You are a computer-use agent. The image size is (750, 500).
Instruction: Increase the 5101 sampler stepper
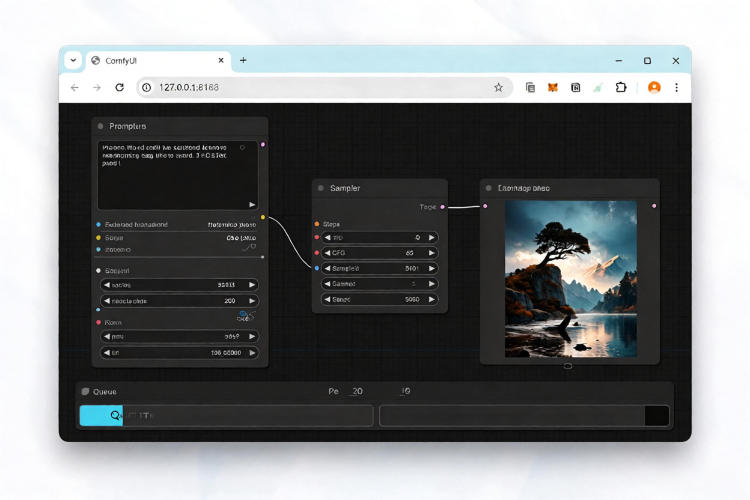(431, 268)
